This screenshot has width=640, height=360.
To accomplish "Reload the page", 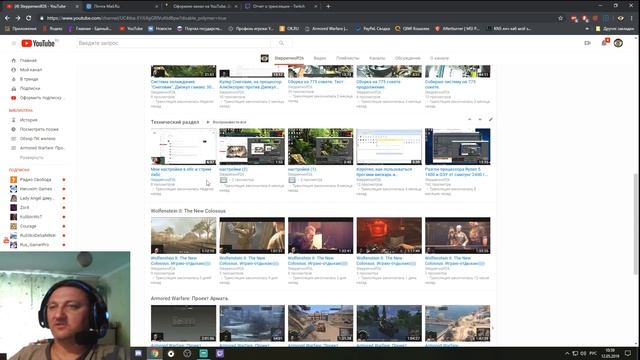I will (28, 18).
